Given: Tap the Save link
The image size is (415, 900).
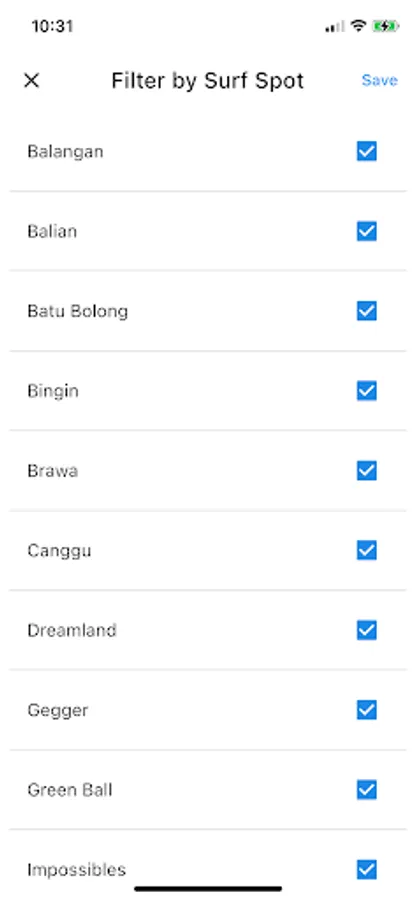Looking at the screenshot, I should [379, 80].
